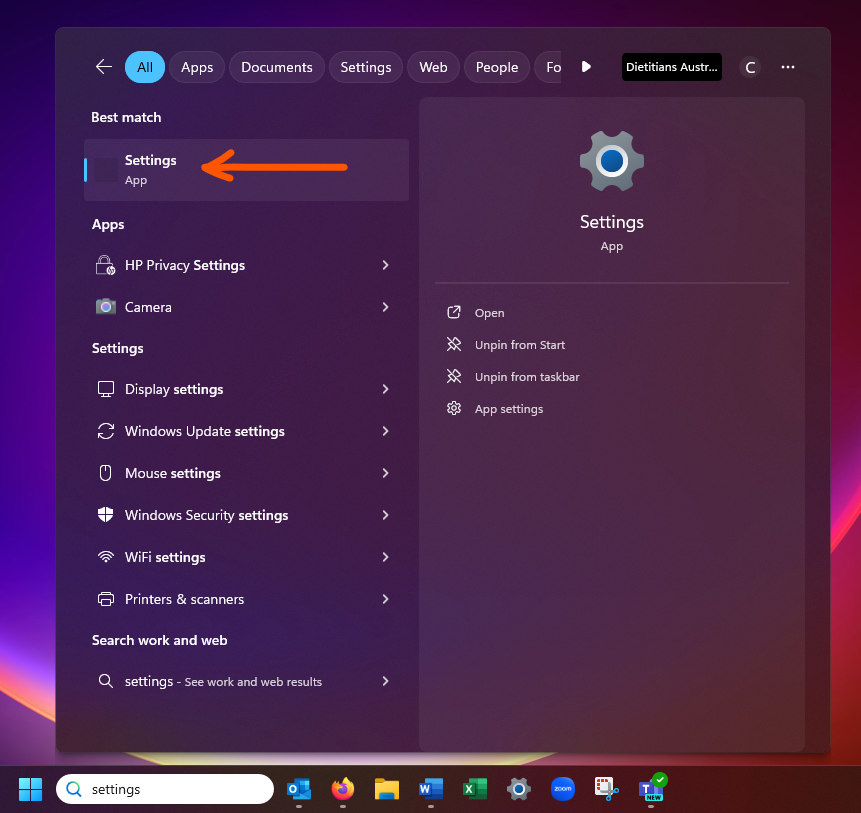Viewport: 861px width, 813px height.
Task: Select the Settings best match result
Action: coord(246,170)
